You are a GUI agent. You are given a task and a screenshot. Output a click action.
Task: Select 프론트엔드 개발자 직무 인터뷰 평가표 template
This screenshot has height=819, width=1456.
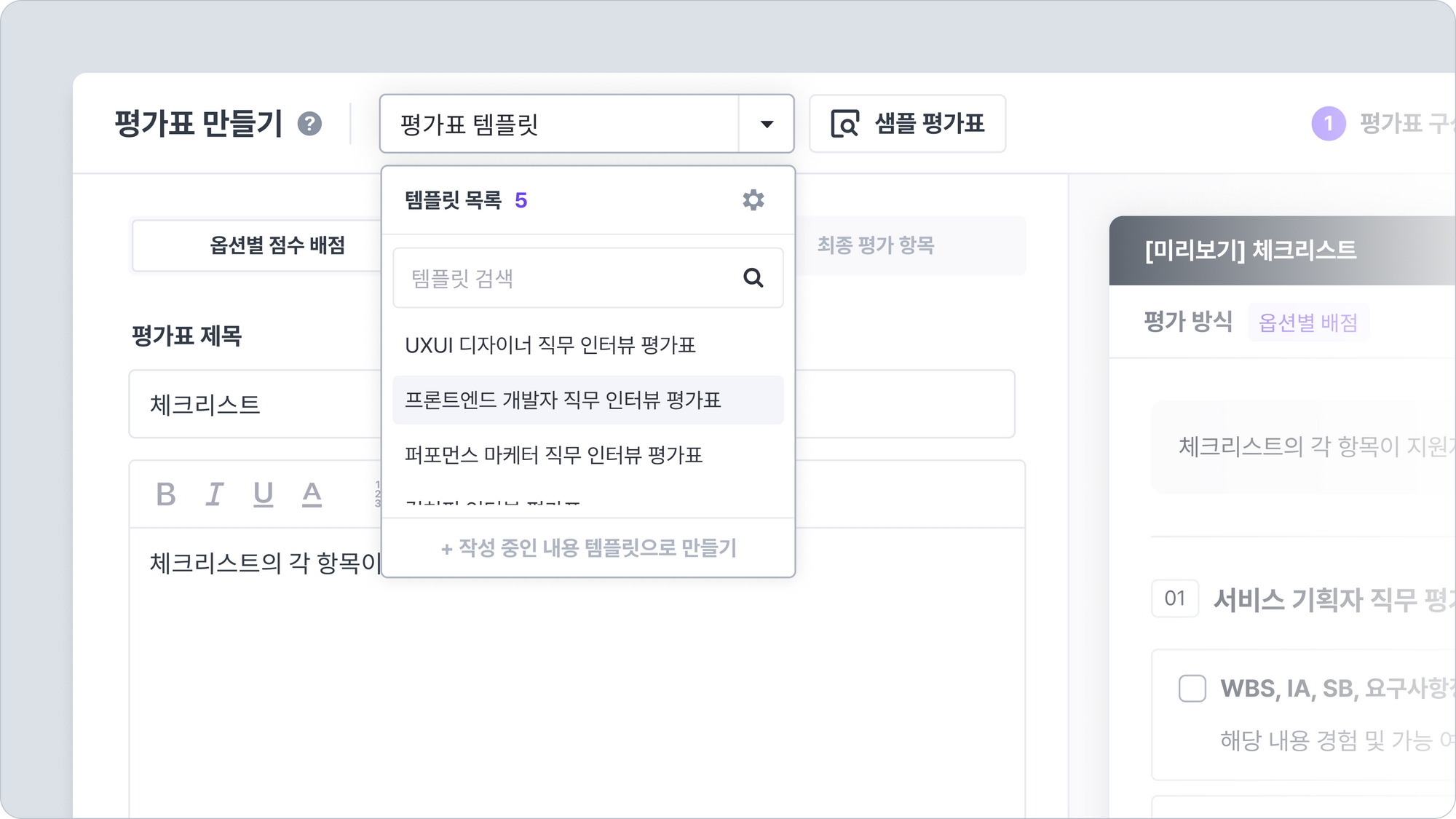pos(562,400)
